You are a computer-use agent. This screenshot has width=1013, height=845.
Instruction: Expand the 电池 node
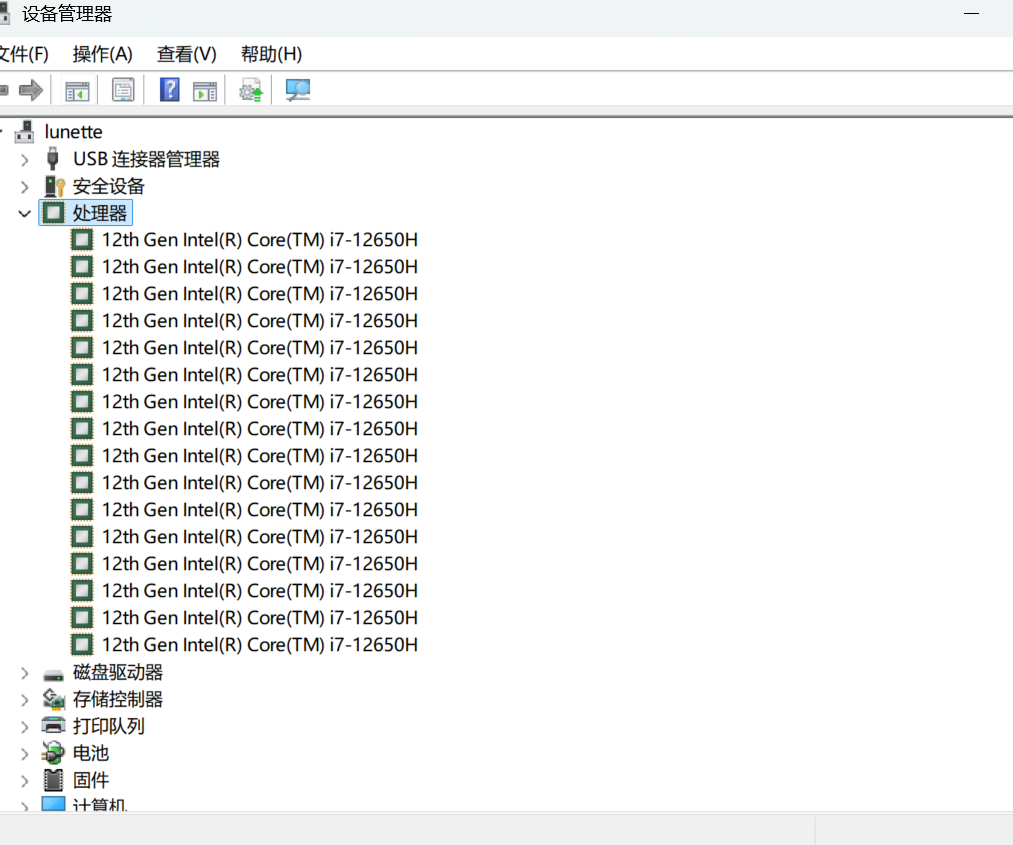point(25,754)
